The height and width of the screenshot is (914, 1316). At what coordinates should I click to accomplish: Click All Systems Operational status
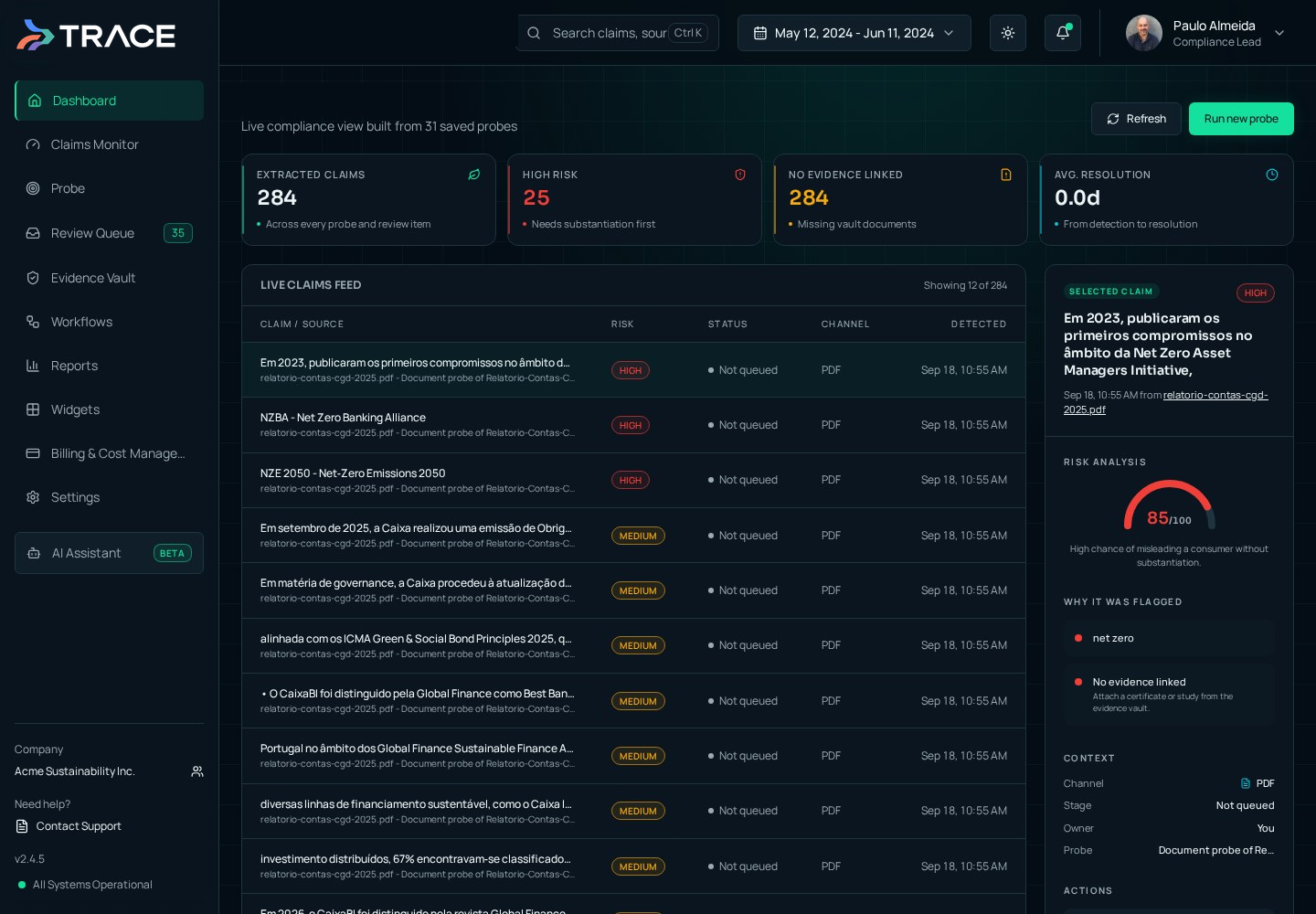pyautogui.click(x=85, y=885)
